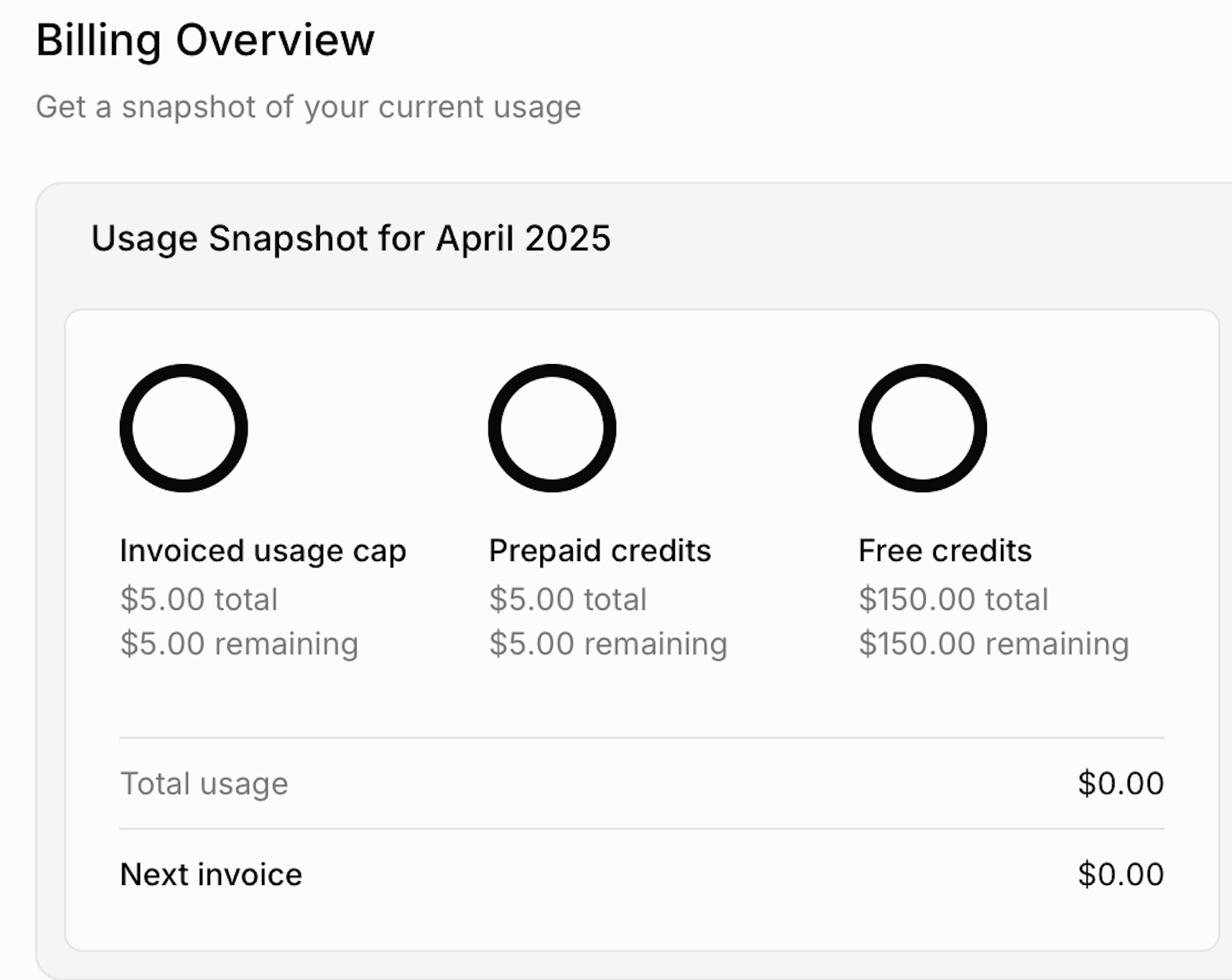Screen dimensions: 1232x980
Task: Select the Free credits label
Action: tap(944, 551)
